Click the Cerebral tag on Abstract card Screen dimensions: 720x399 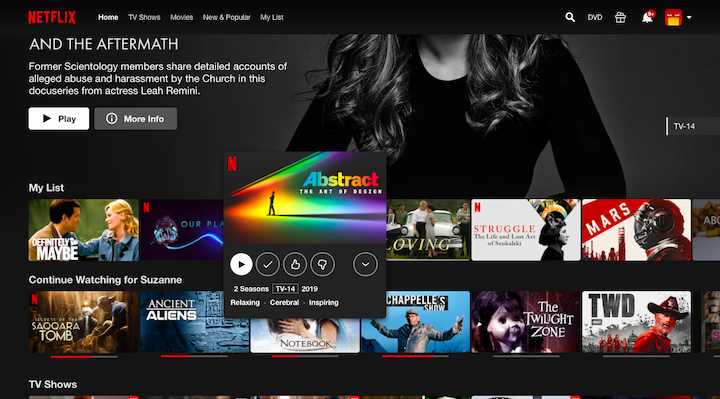point(284,303)
